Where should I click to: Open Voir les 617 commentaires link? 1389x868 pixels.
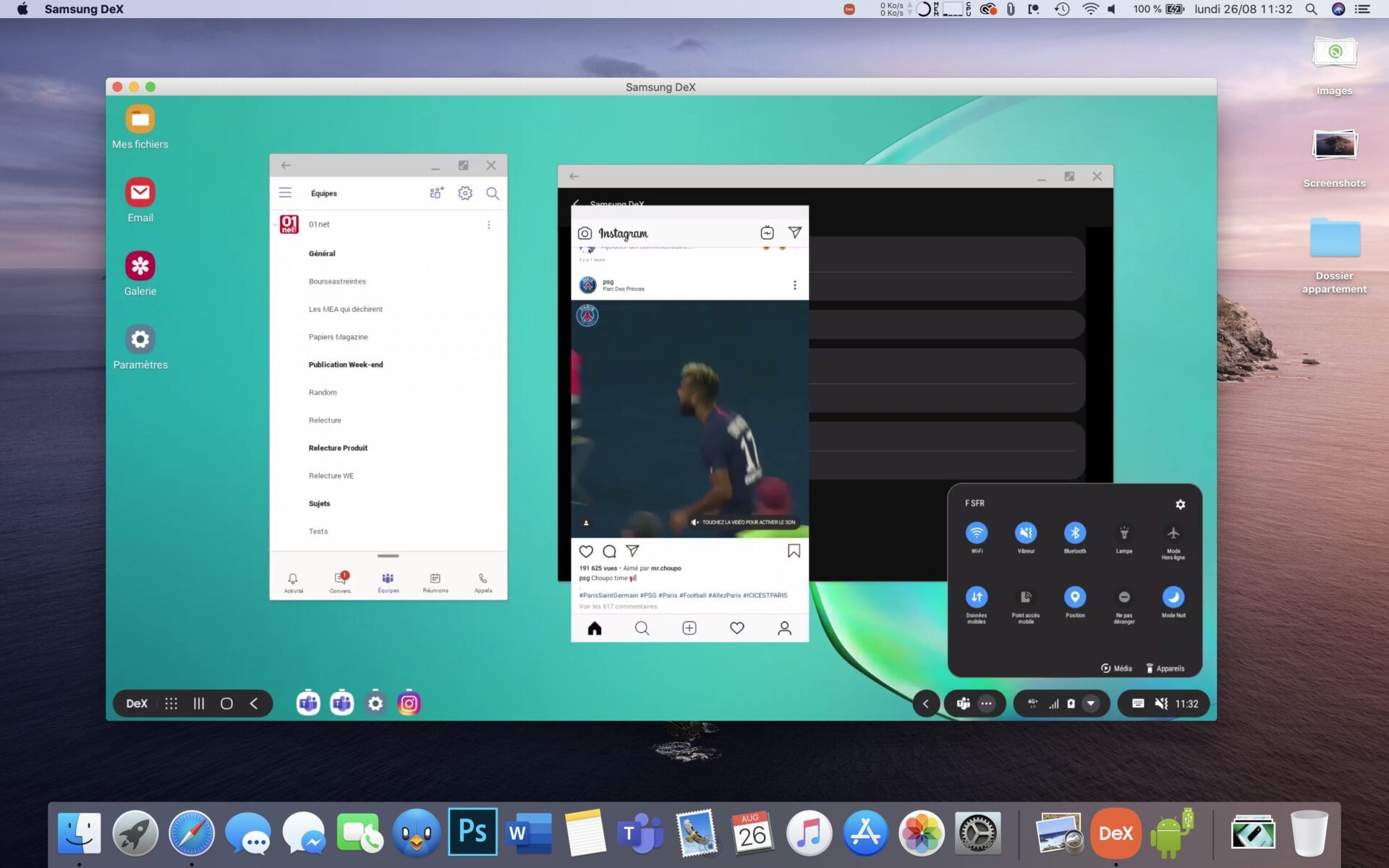point(618,607)
